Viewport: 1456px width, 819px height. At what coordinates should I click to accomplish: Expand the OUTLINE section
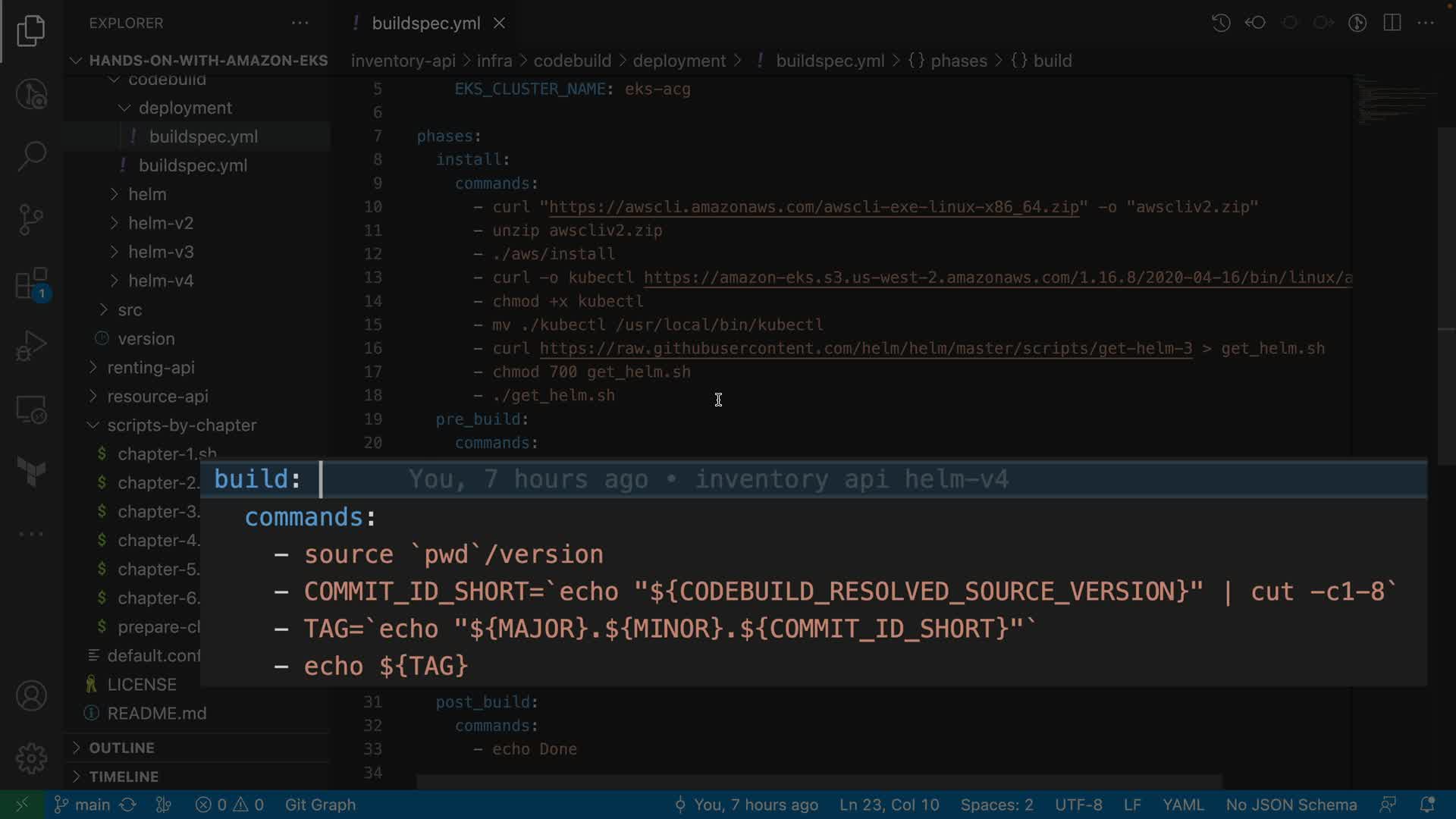(121, 748)
